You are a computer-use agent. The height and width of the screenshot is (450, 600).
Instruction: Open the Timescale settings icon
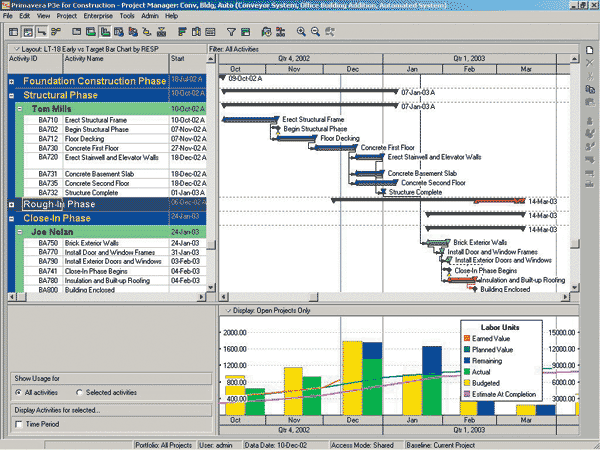[x=210, y=32]
